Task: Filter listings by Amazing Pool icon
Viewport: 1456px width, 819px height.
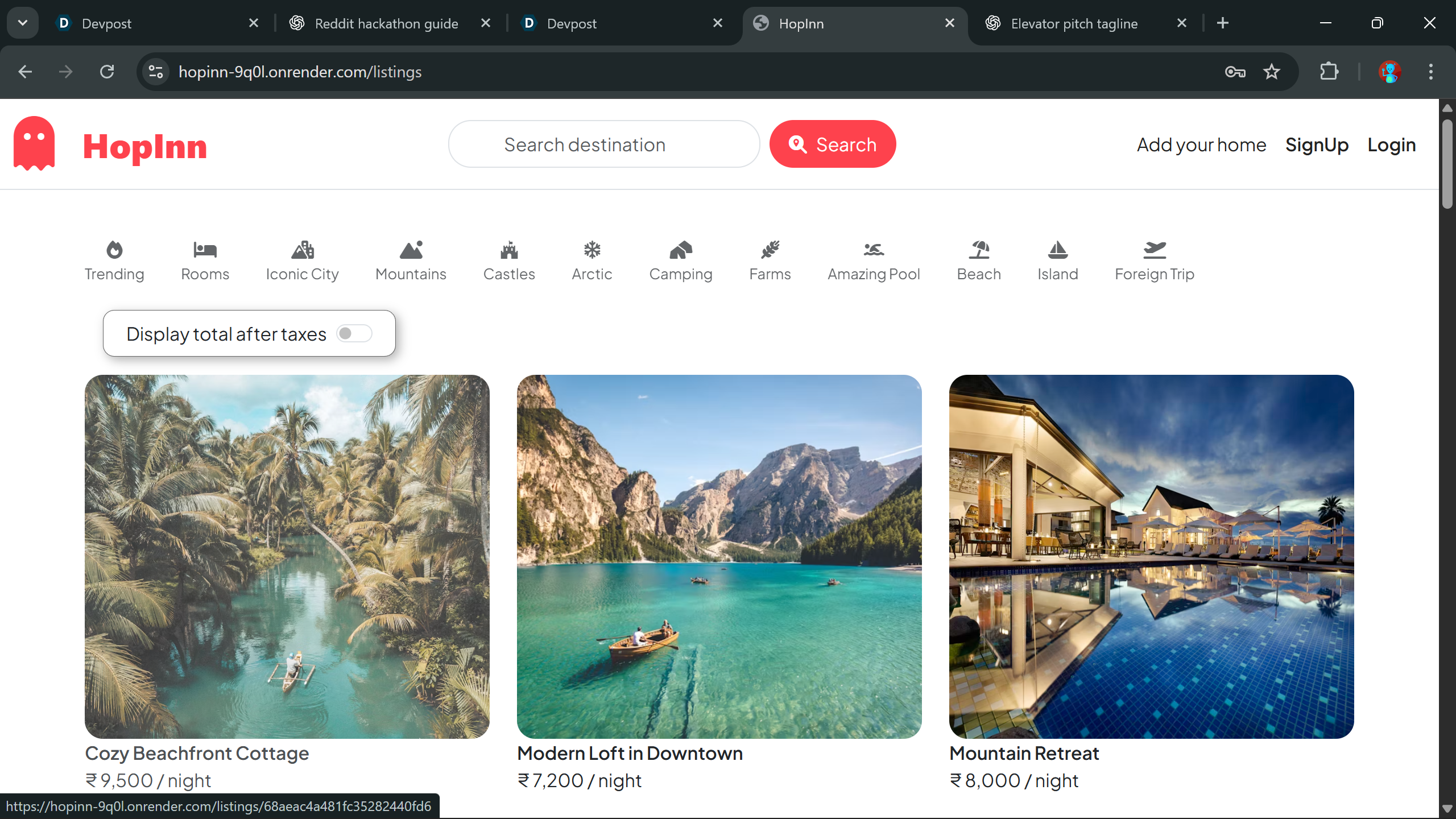Action: [874, 250]
